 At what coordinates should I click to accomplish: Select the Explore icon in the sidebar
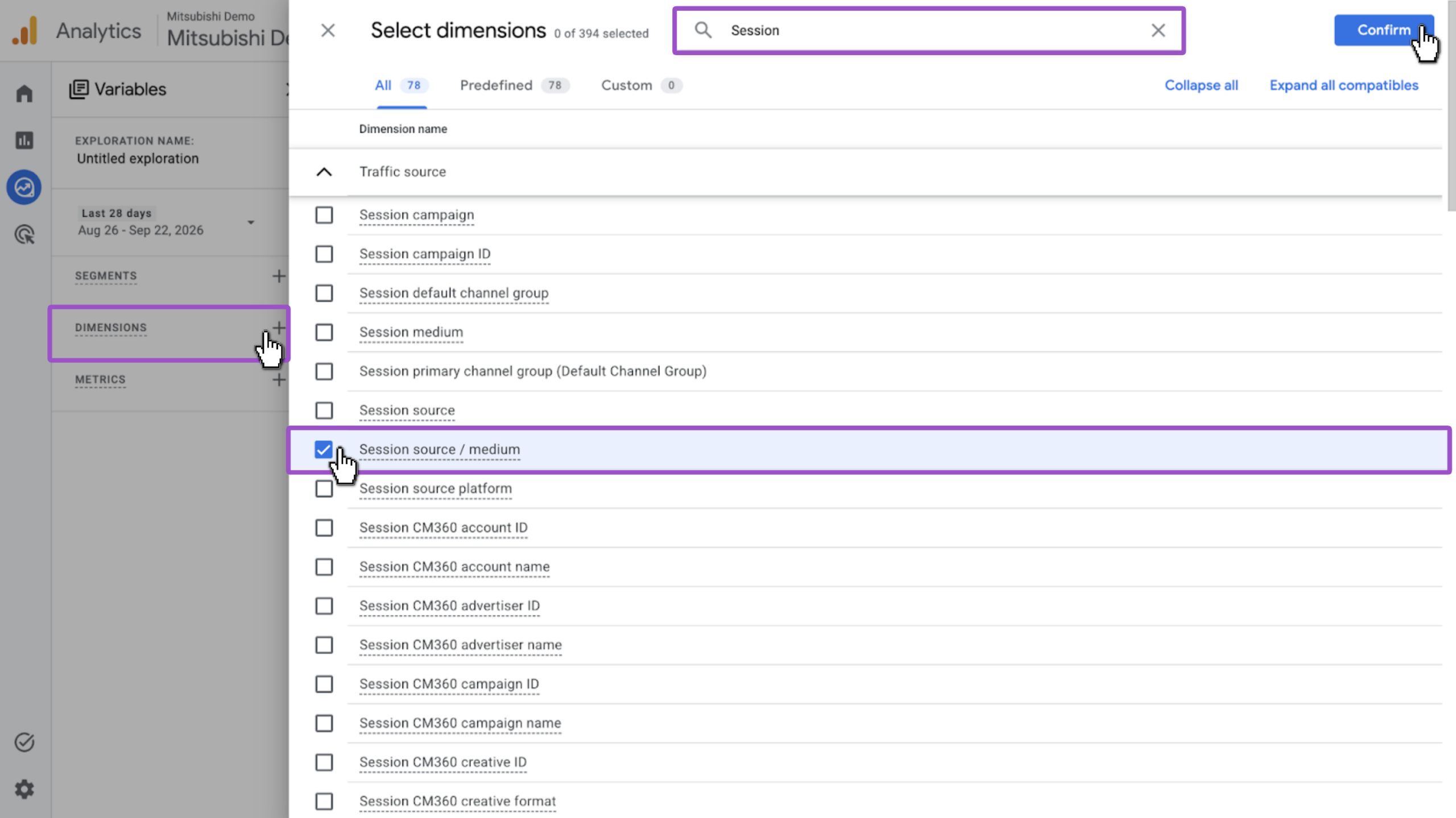pyautogui.click(x=24, y=187)
